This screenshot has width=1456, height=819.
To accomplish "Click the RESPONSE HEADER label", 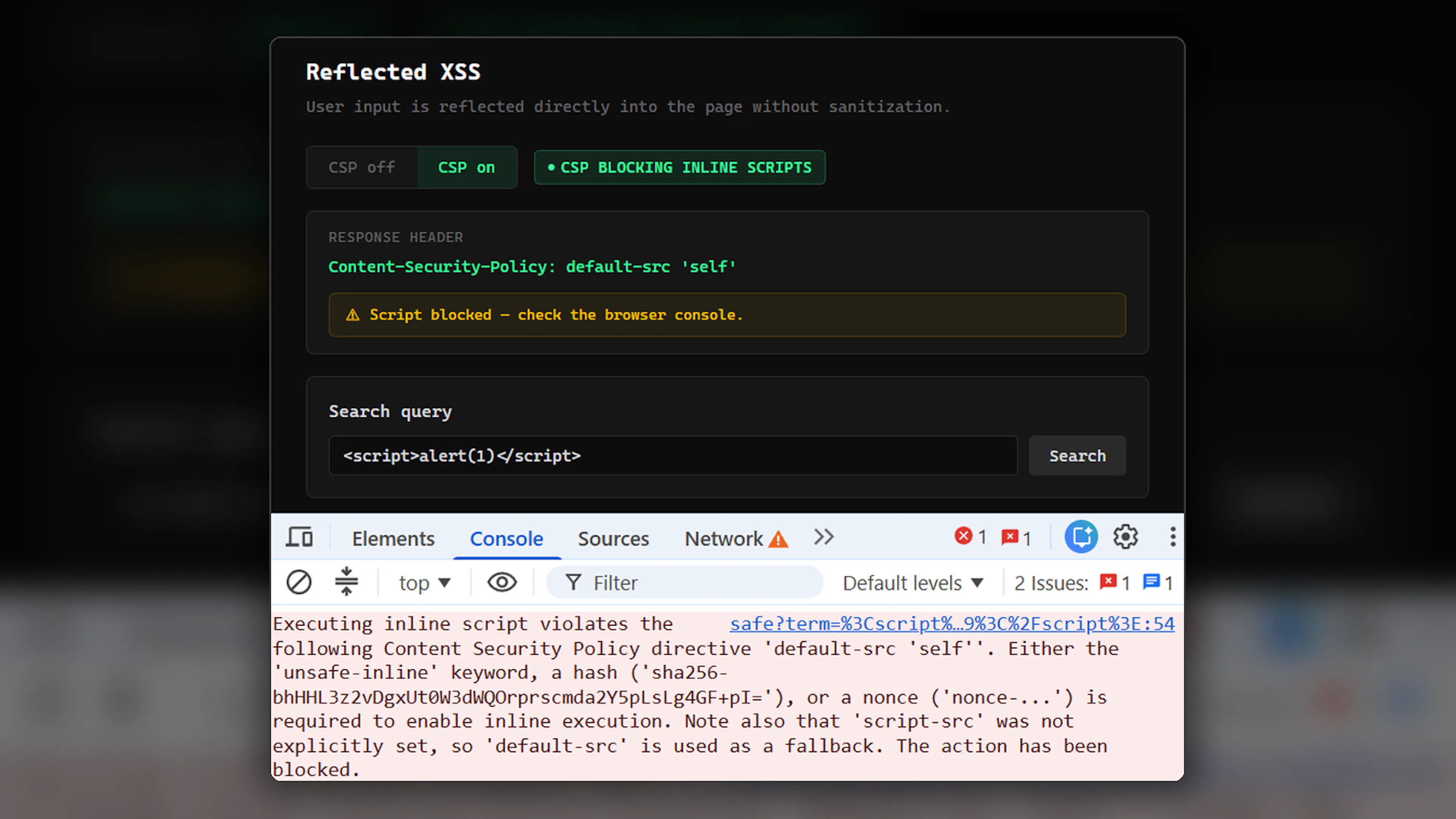I will (395, 237).
